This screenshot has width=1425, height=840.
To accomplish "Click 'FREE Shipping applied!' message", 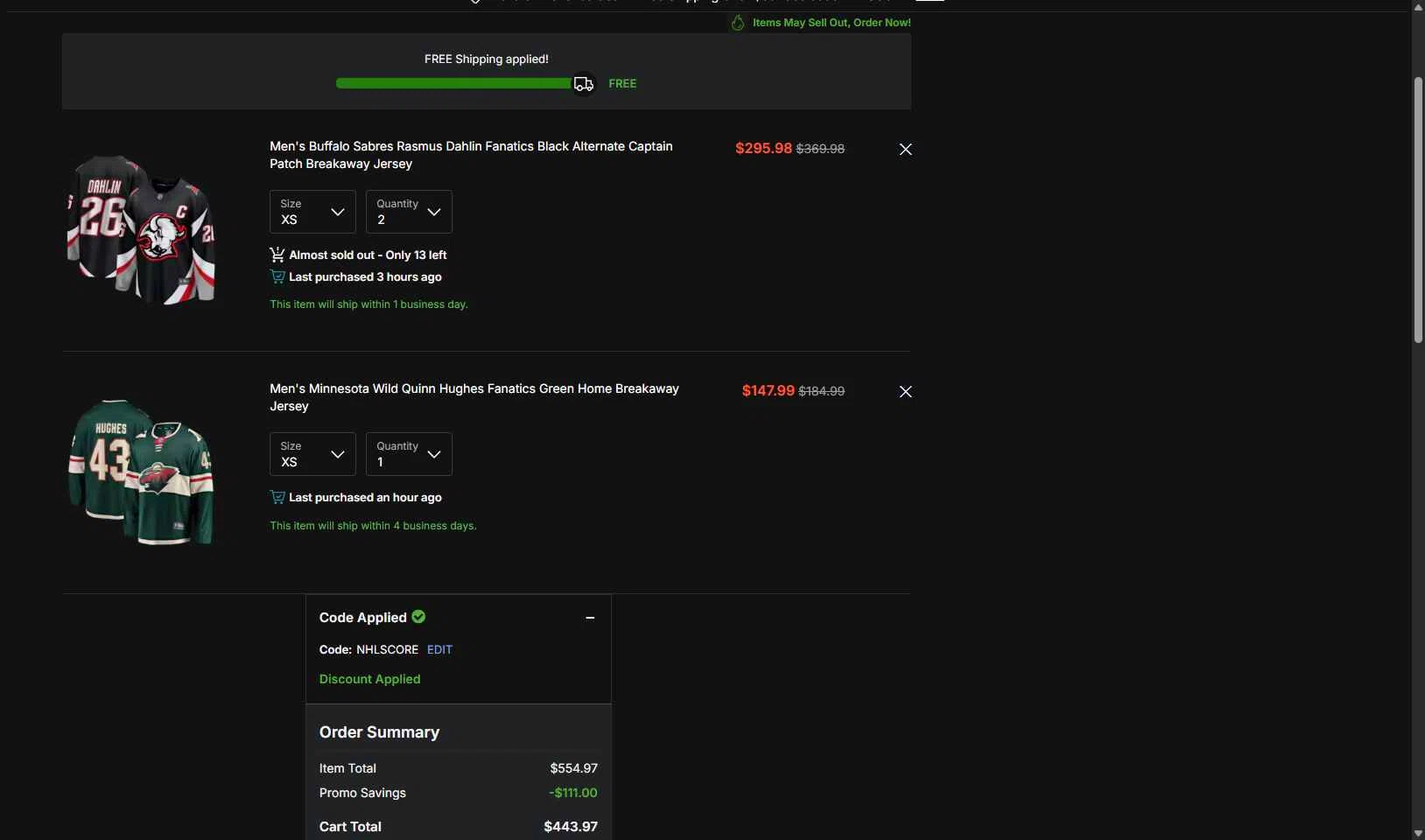I will coord(487,59).
